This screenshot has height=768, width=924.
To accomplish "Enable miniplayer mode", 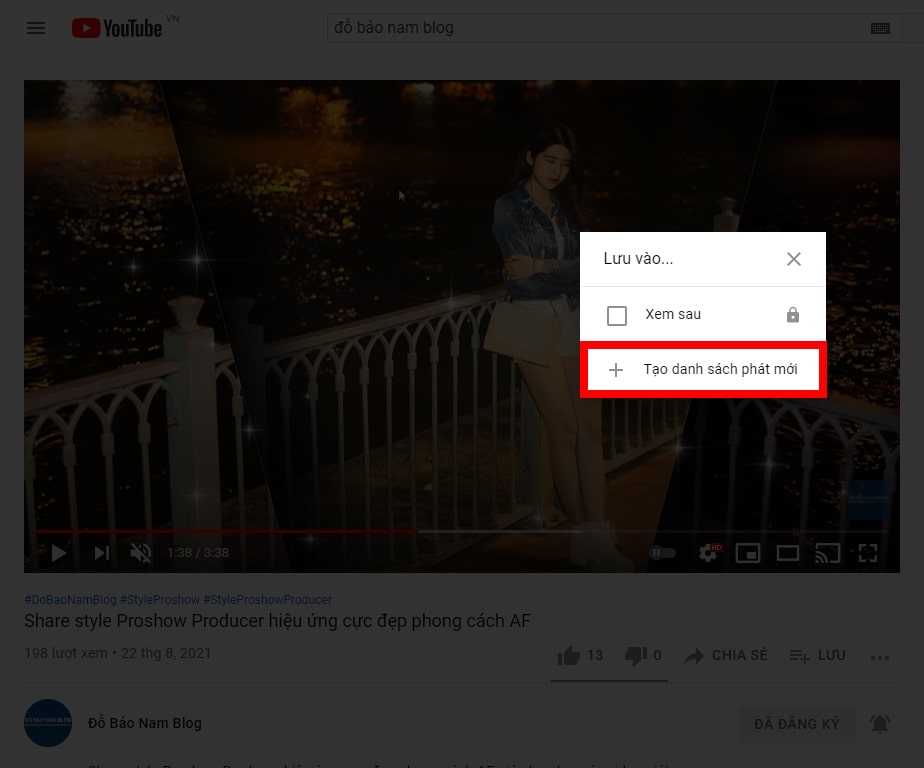I will coord(748,553).
